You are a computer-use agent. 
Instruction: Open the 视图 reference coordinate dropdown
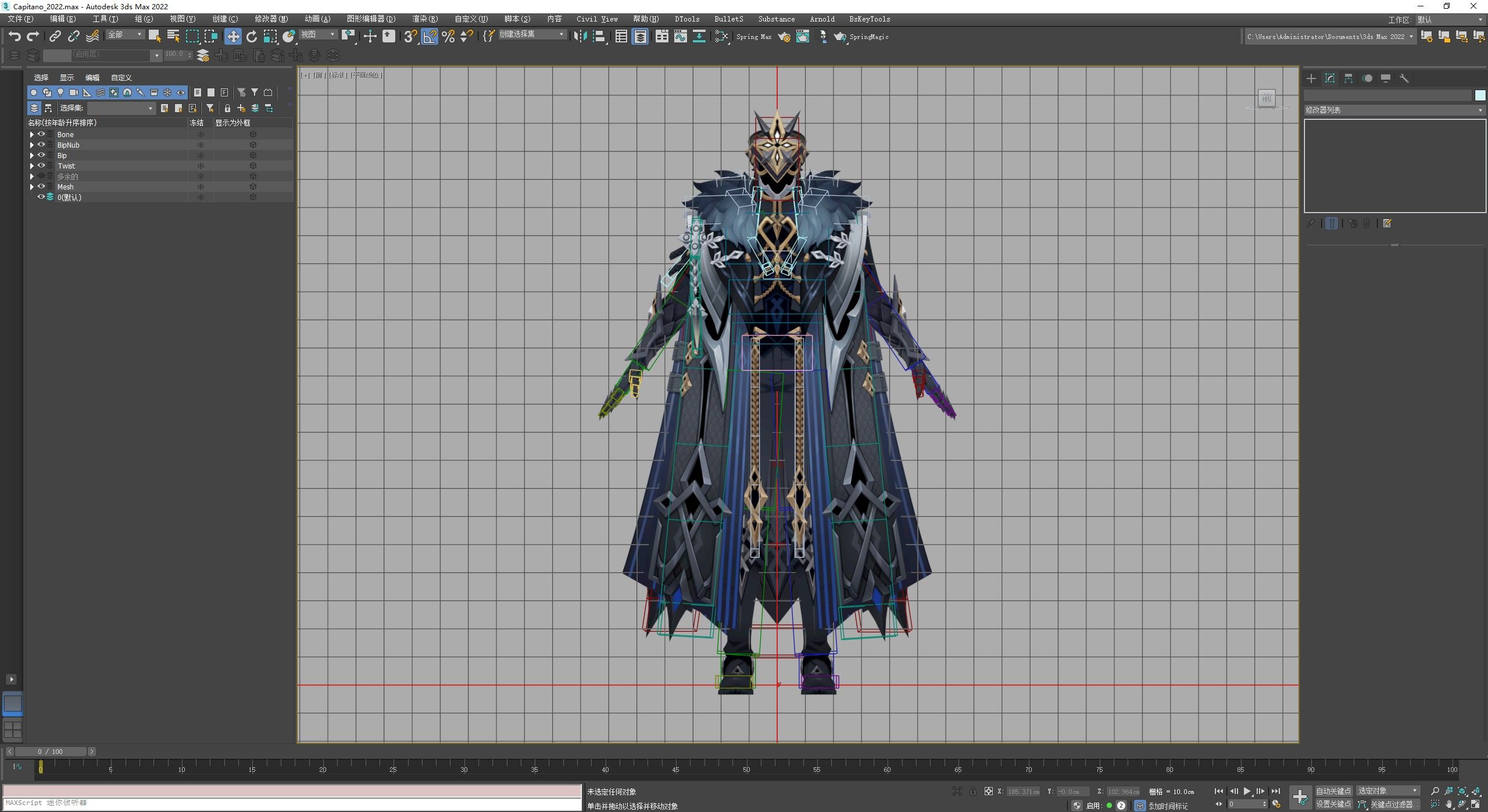click(318, 35)
